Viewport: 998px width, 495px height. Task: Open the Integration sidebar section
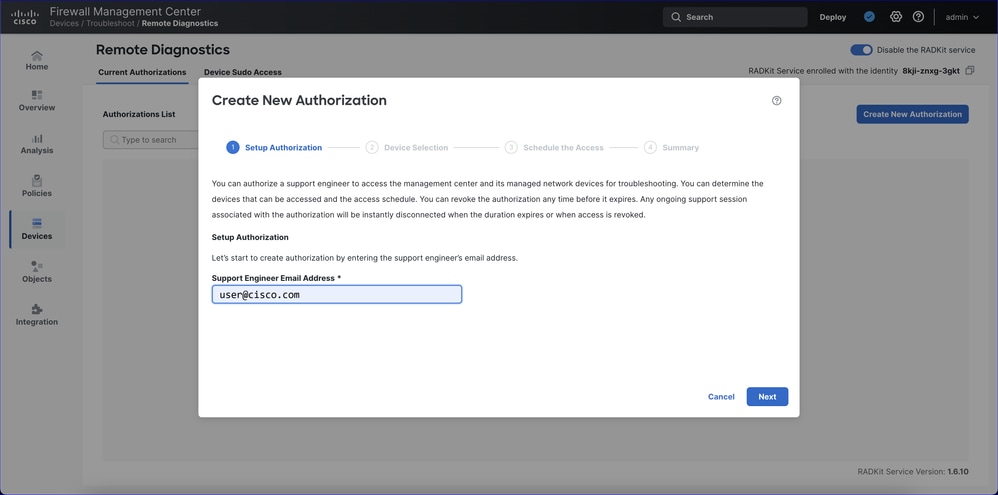(x=37, y=315)
